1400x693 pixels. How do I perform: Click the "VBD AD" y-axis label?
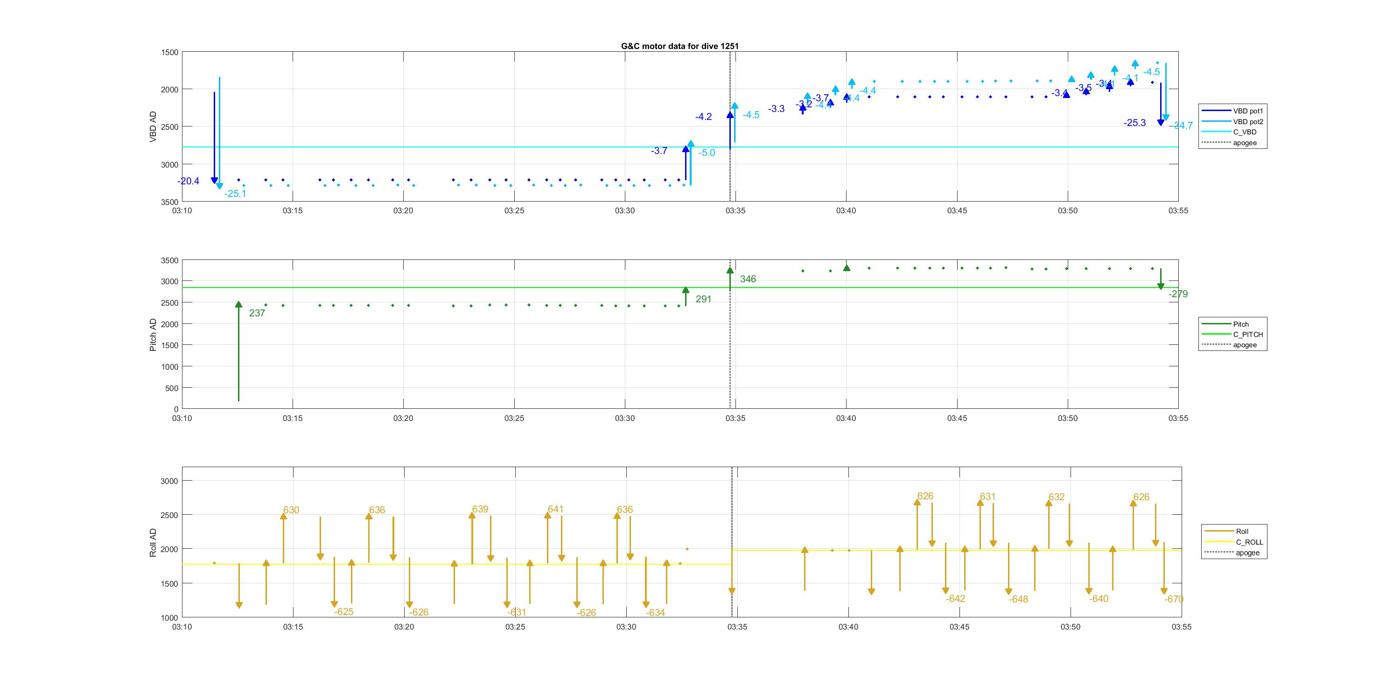pyautogui.click(x=153, y=126)
